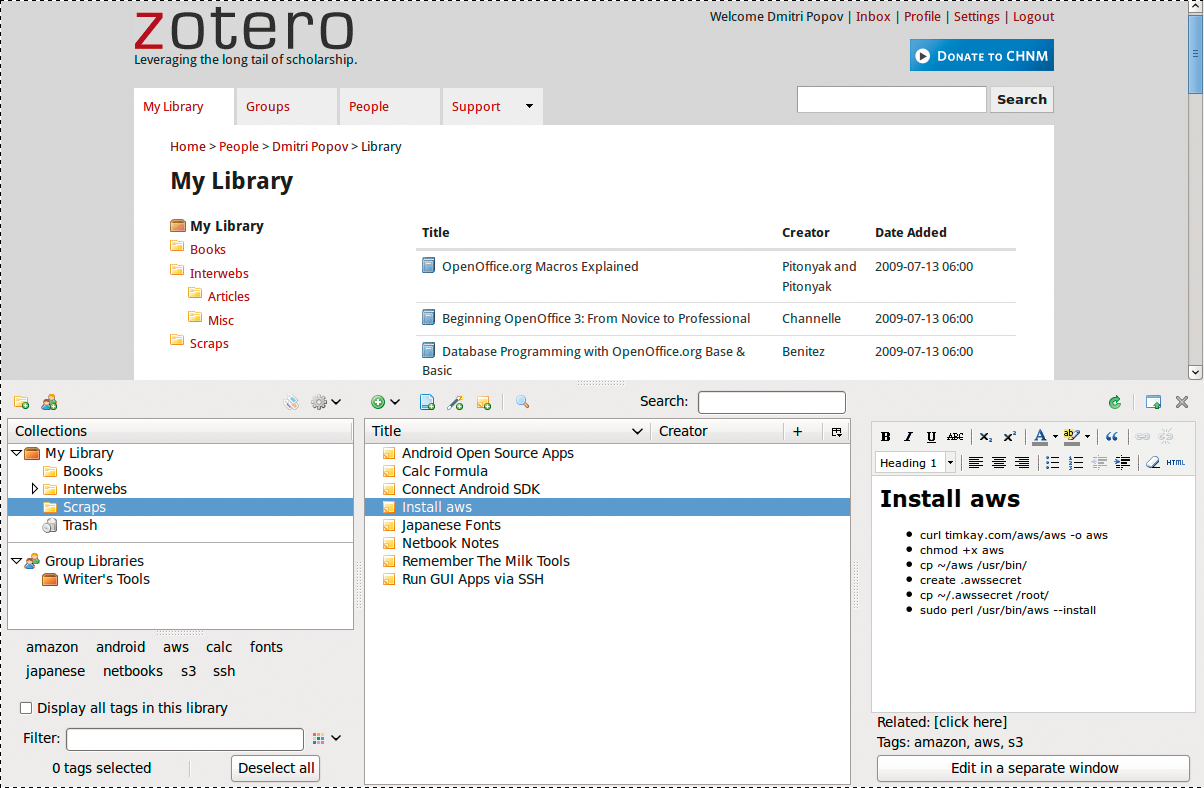Open Advanced Search magnifier icon

tap(522, 402)
